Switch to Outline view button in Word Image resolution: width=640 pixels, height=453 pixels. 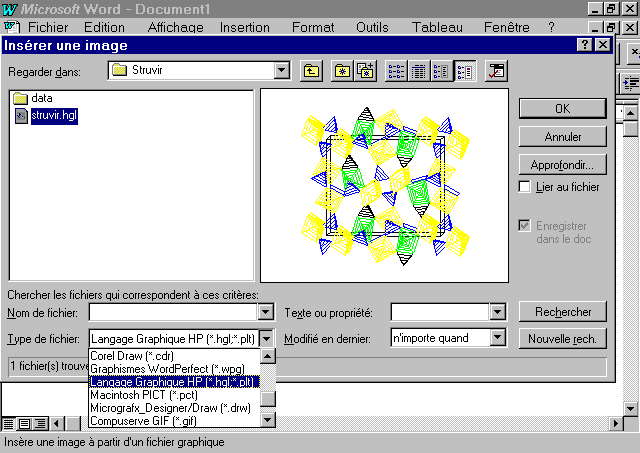click(x=40, y=424)
